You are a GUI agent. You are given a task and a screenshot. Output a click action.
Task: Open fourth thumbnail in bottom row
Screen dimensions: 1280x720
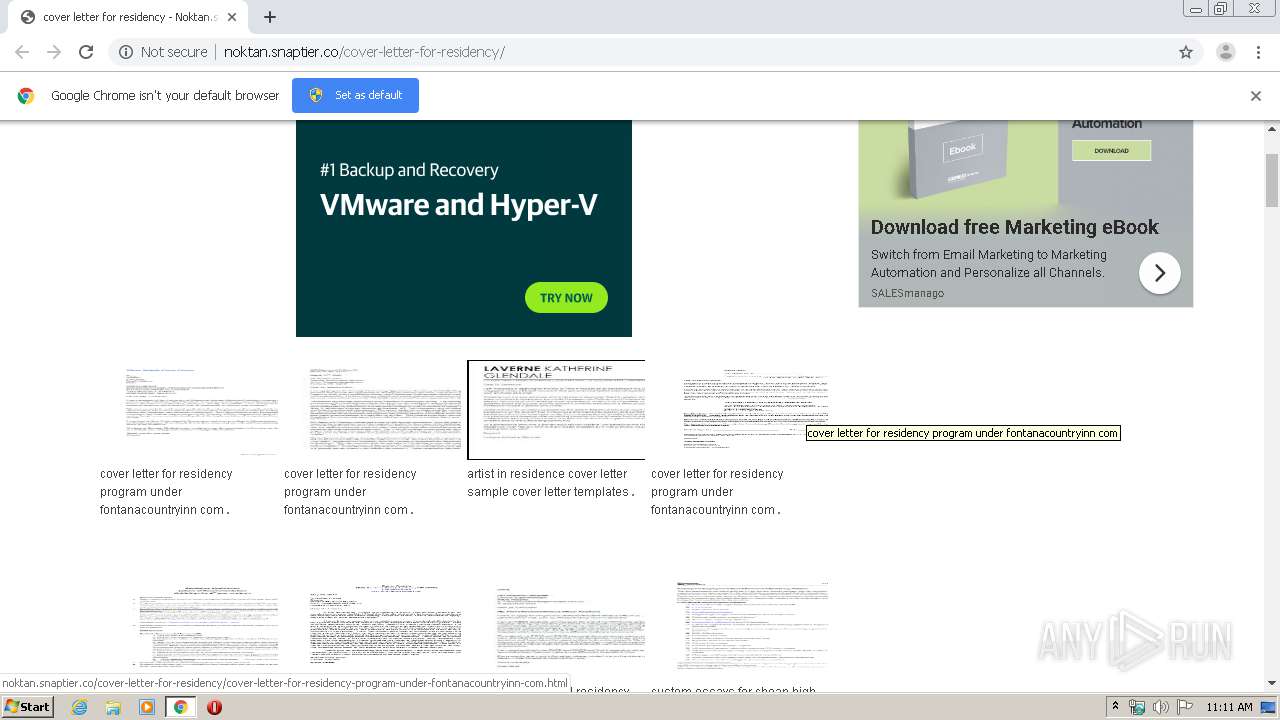click(740, 628)
